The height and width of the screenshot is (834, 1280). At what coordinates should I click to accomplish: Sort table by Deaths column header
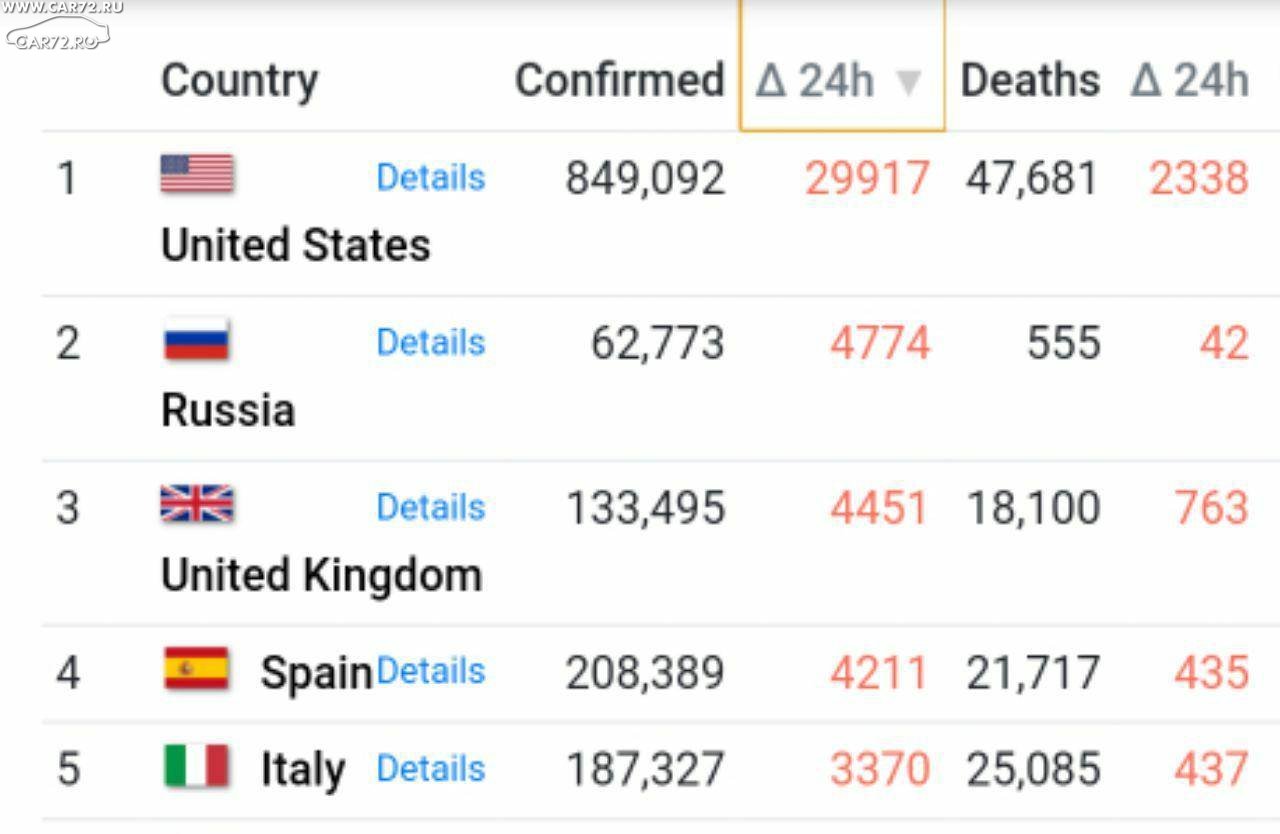click(1030, 80)
